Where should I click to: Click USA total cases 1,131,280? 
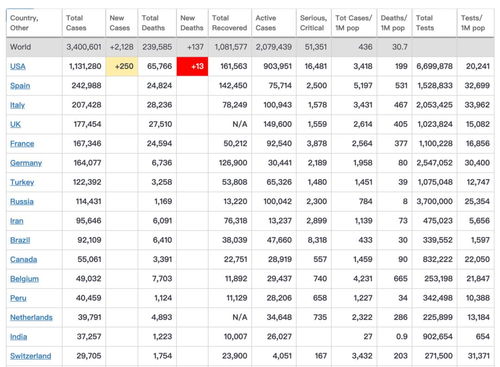85,66
